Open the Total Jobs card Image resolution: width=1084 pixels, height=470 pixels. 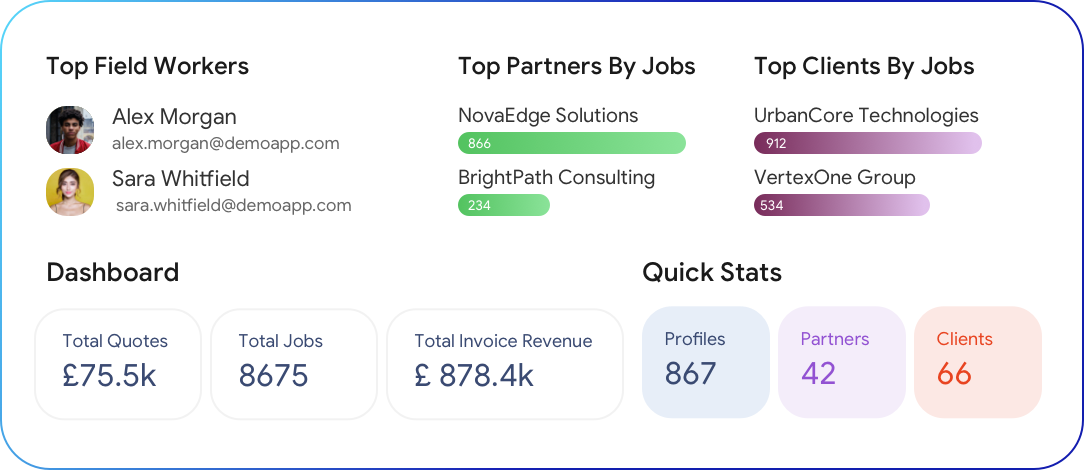(x=294, y=363)
